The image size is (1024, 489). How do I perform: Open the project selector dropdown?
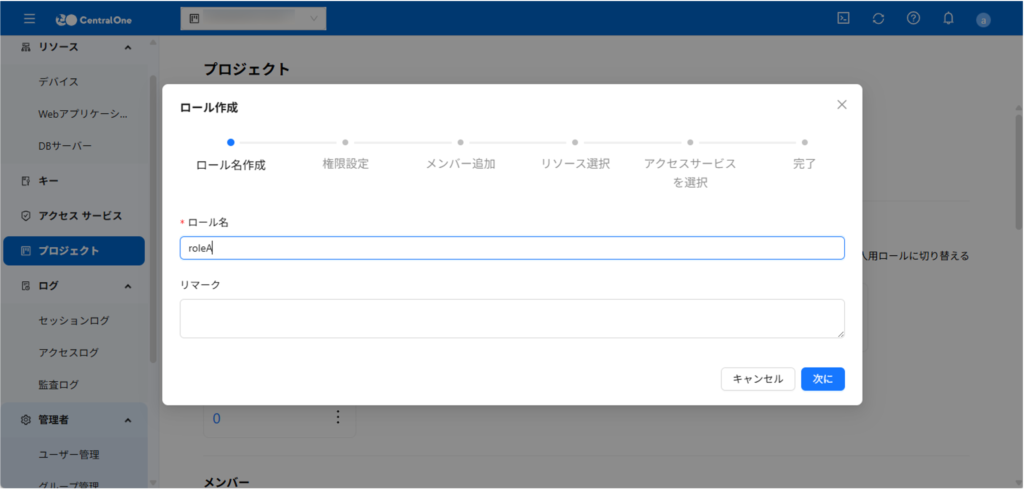253,18
